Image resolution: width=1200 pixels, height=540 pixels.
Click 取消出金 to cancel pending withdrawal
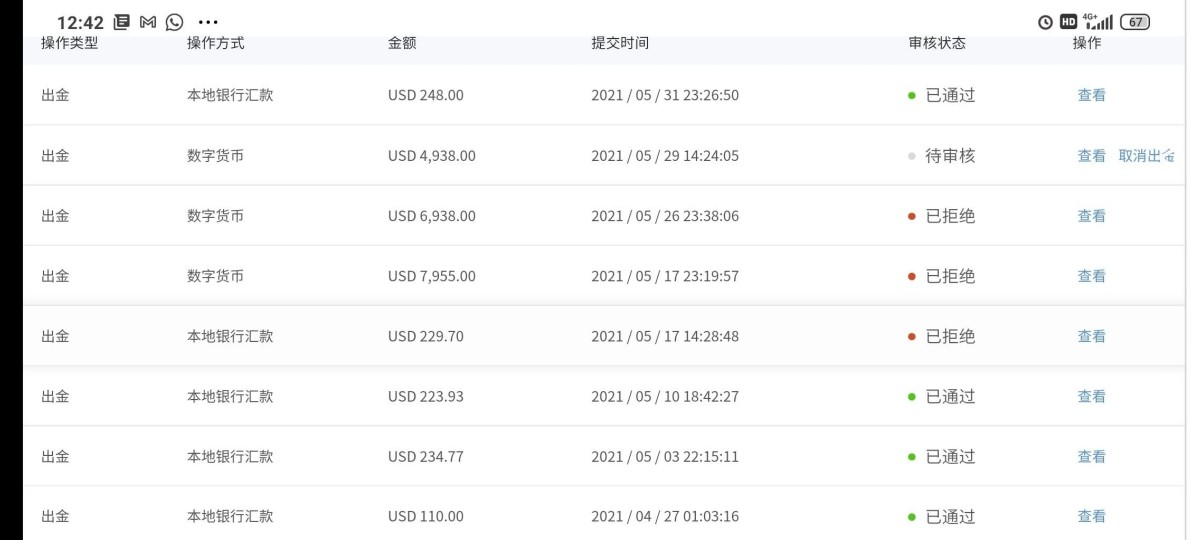coord(1146,156)
